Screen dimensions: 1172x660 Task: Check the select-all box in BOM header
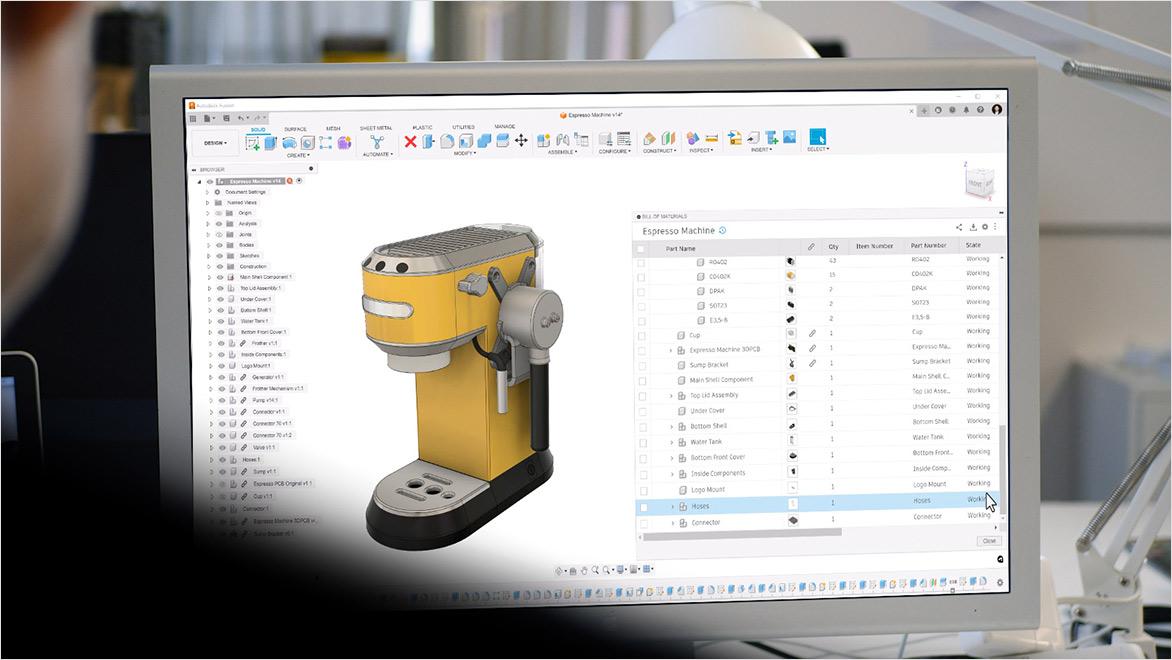click(x=641, y=248)
